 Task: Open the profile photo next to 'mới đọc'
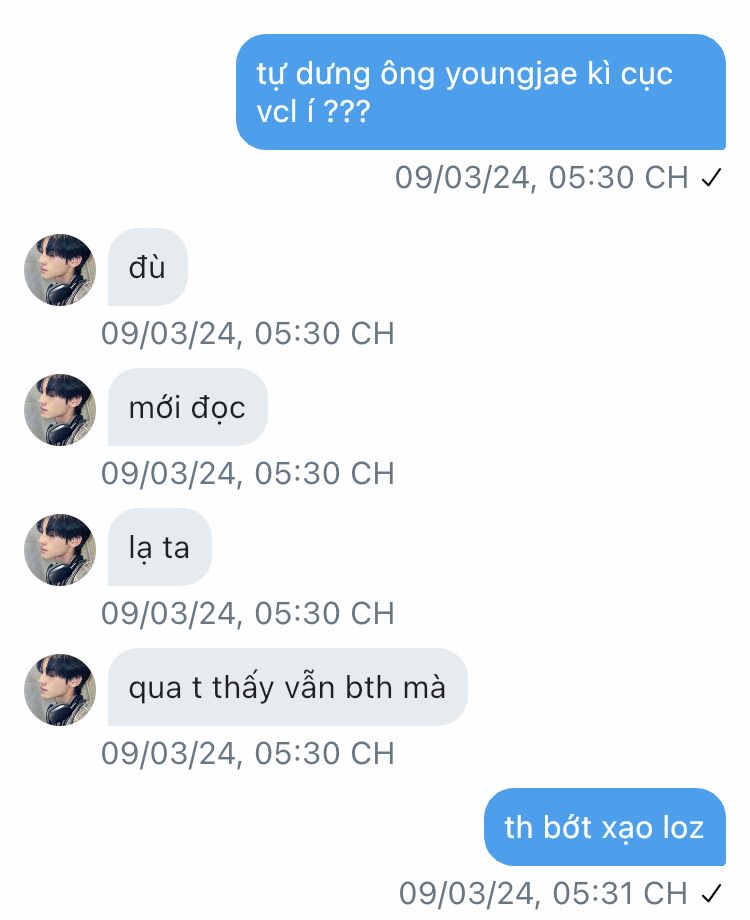pyautogui.click(x=60, y=410)
